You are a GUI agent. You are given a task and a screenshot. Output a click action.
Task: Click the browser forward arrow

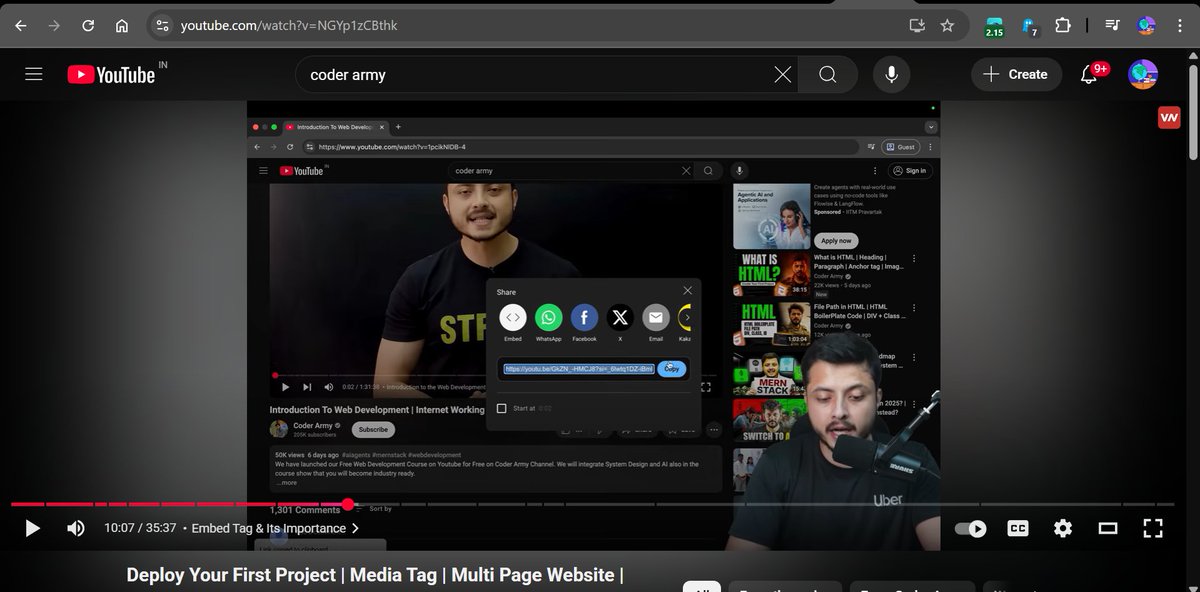(54, 26)
